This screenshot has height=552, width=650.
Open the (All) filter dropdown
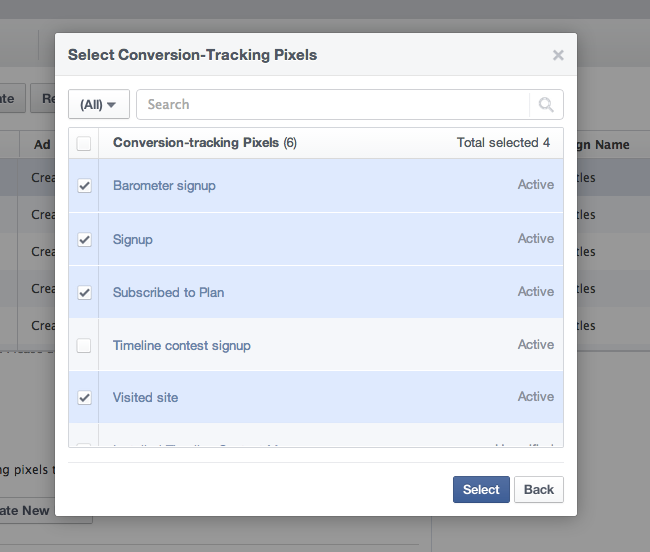[x=99, y=104]
